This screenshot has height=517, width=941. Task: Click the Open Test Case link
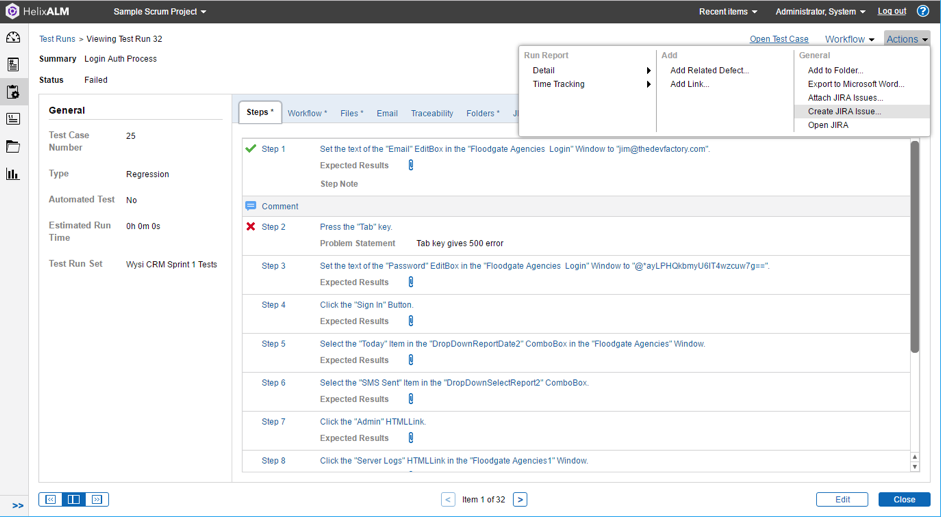tap(779, 39)
